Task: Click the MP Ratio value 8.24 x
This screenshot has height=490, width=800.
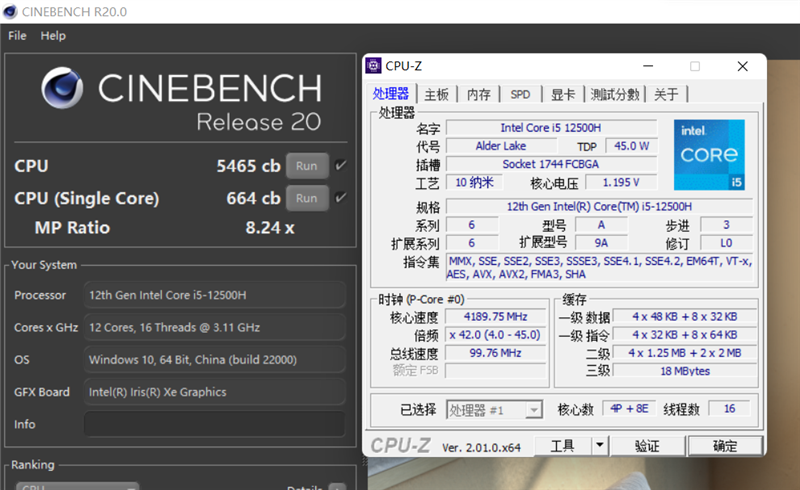Action: [270, 228]
